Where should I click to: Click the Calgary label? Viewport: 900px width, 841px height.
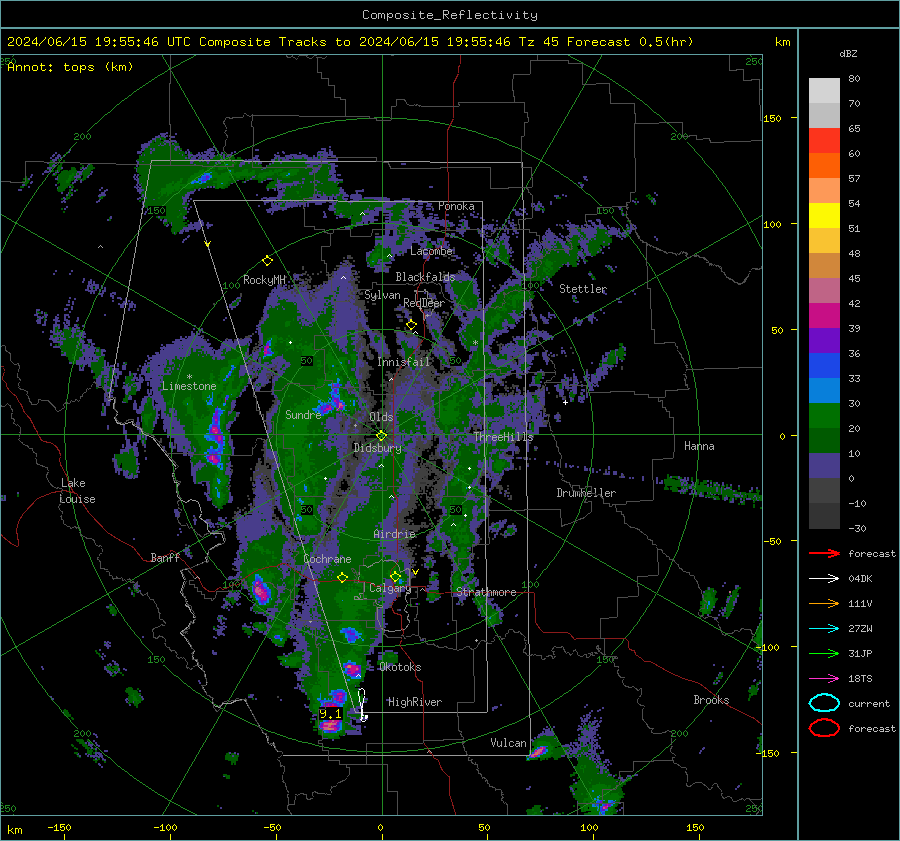pos(390,588)
